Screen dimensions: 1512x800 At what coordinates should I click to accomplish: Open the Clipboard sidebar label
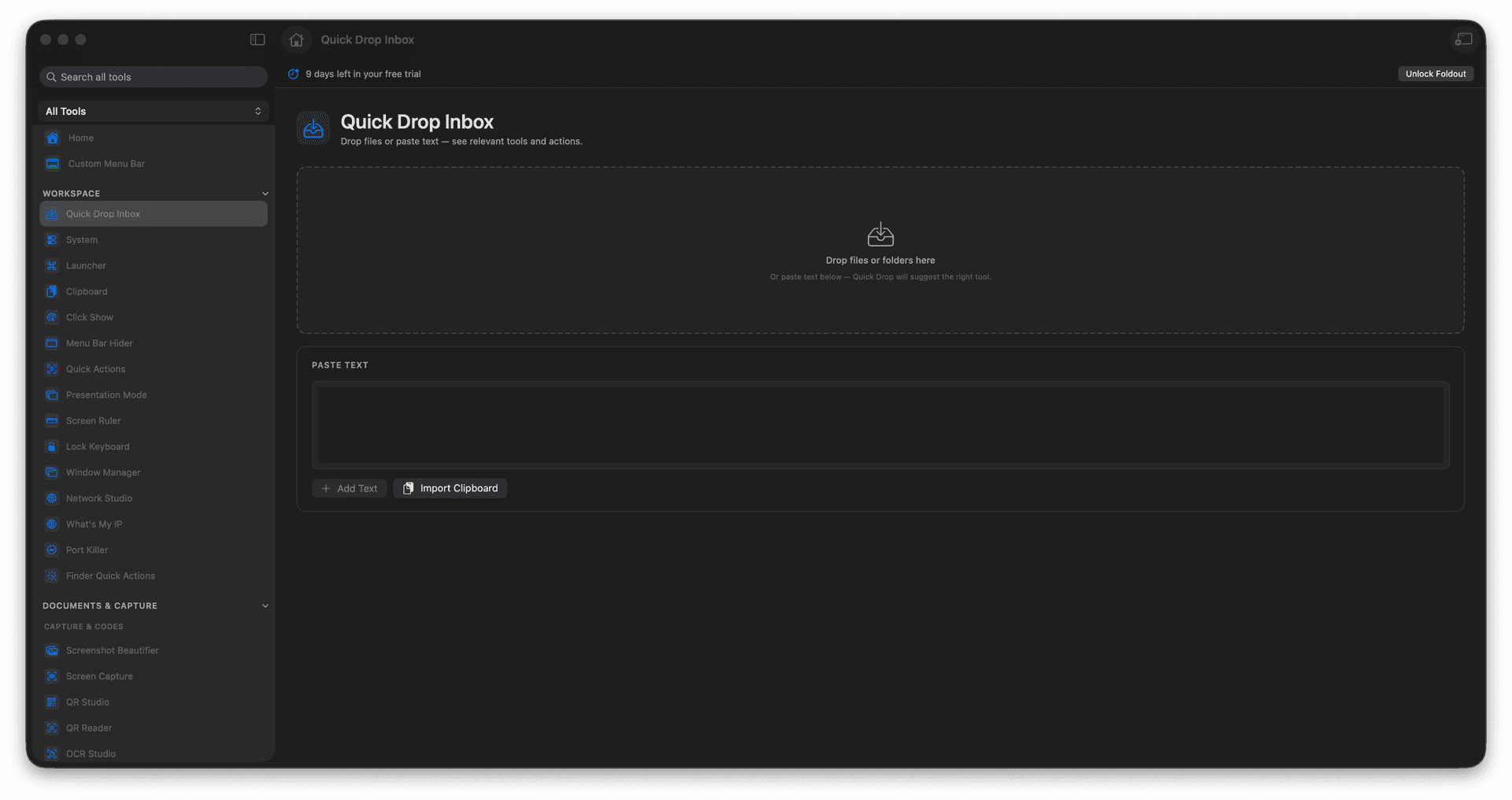[x=87, y=291]
